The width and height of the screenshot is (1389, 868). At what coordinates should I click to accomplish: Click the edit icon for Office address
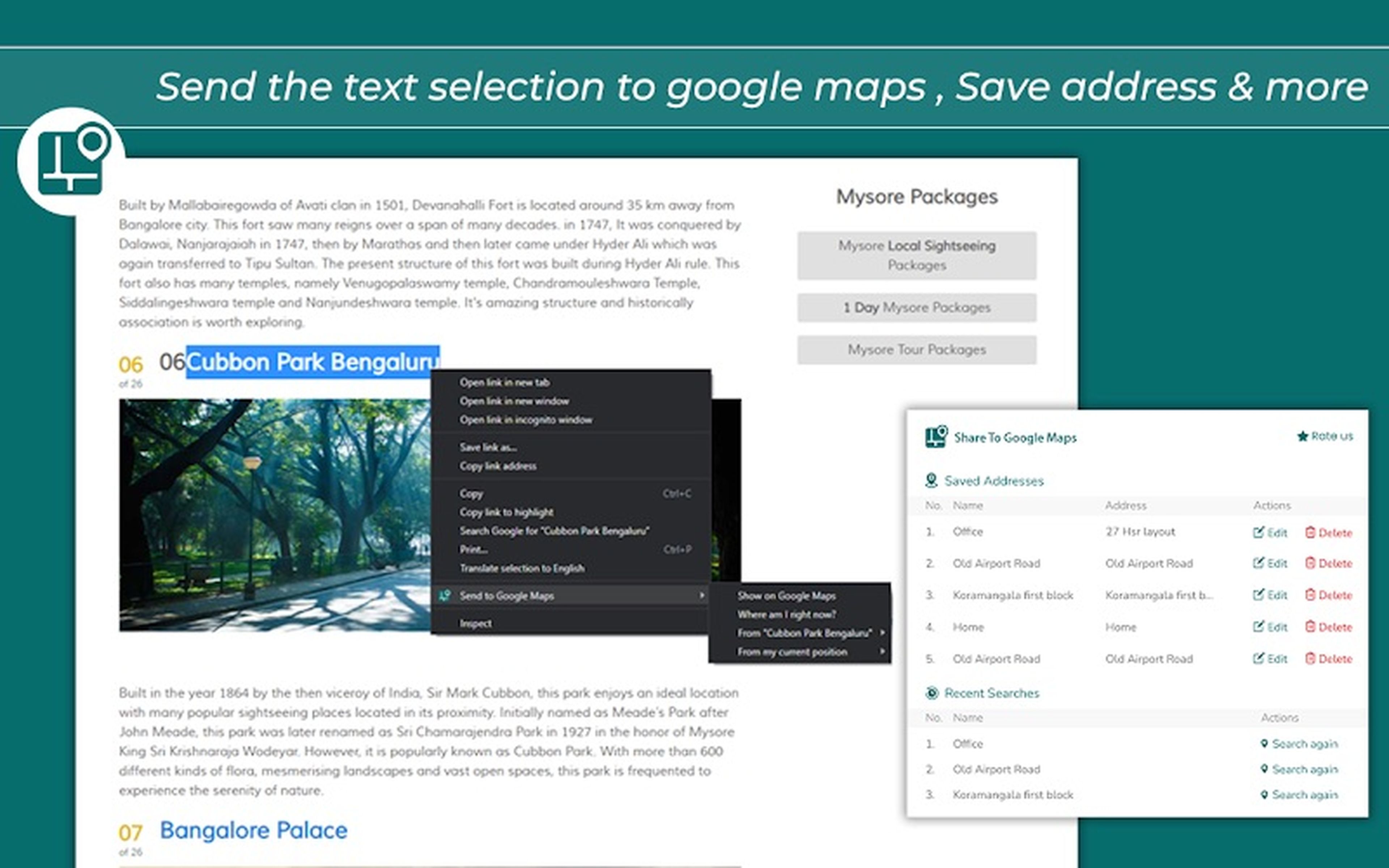coord(1258,532)
